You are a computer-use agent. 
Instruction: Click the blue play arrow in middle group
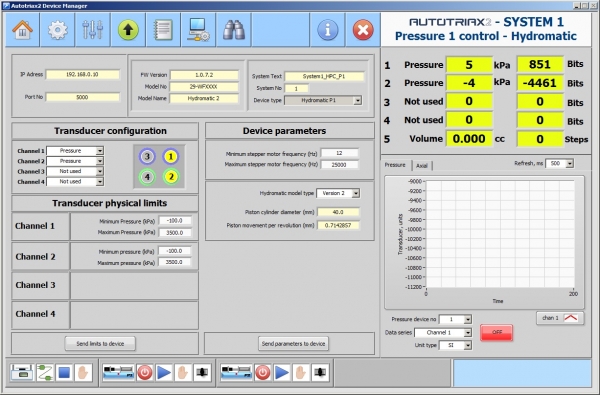pyautogui.click(x=164, y=372)
